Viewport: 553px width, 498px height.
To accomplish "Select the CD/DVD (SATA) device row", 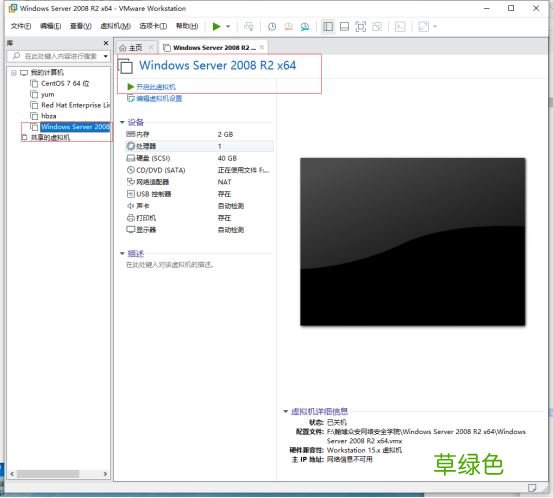I will point(199,170).
